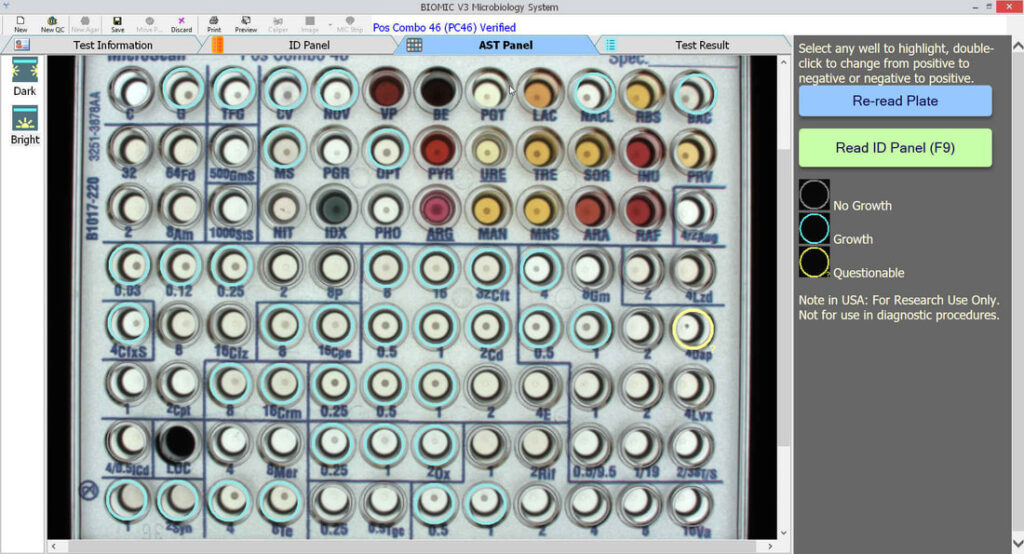Select the 4CfxS well
The height and width of the screenshot is (554, 1024).
pos(128,323)
